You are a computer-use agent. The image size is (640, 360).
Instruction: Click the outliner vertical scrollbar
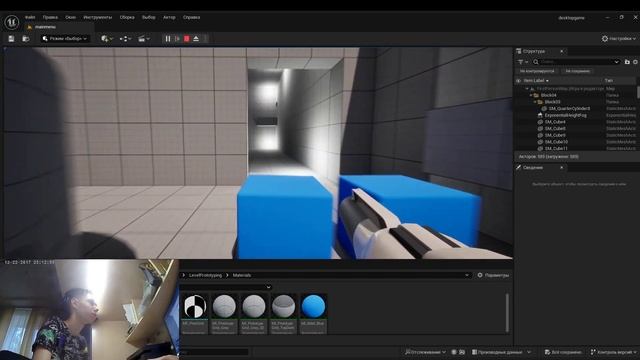point(638,92)
